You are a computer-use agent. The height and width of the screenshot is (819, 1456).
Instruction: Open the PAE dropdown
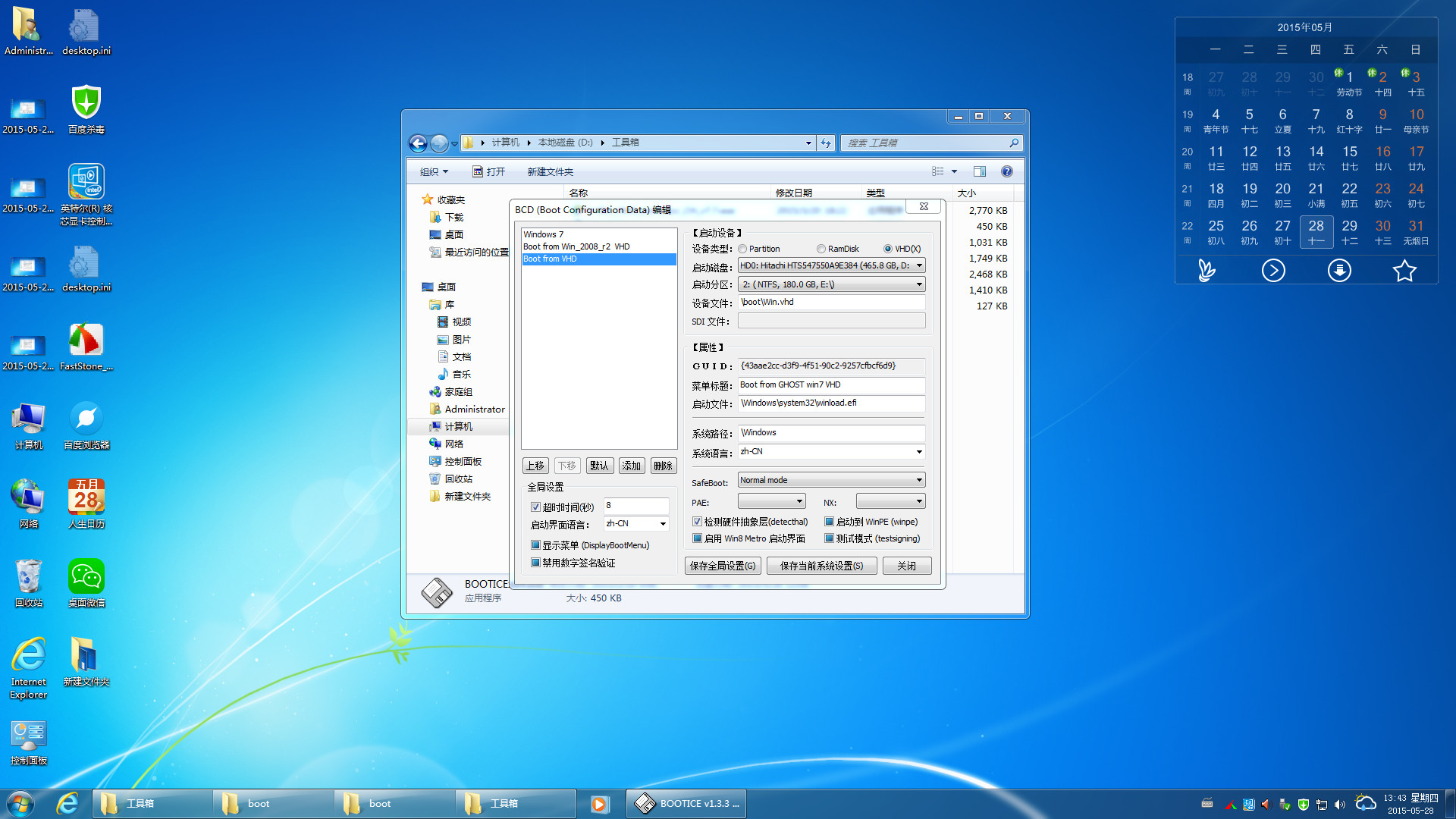click(x=771, y=501)
